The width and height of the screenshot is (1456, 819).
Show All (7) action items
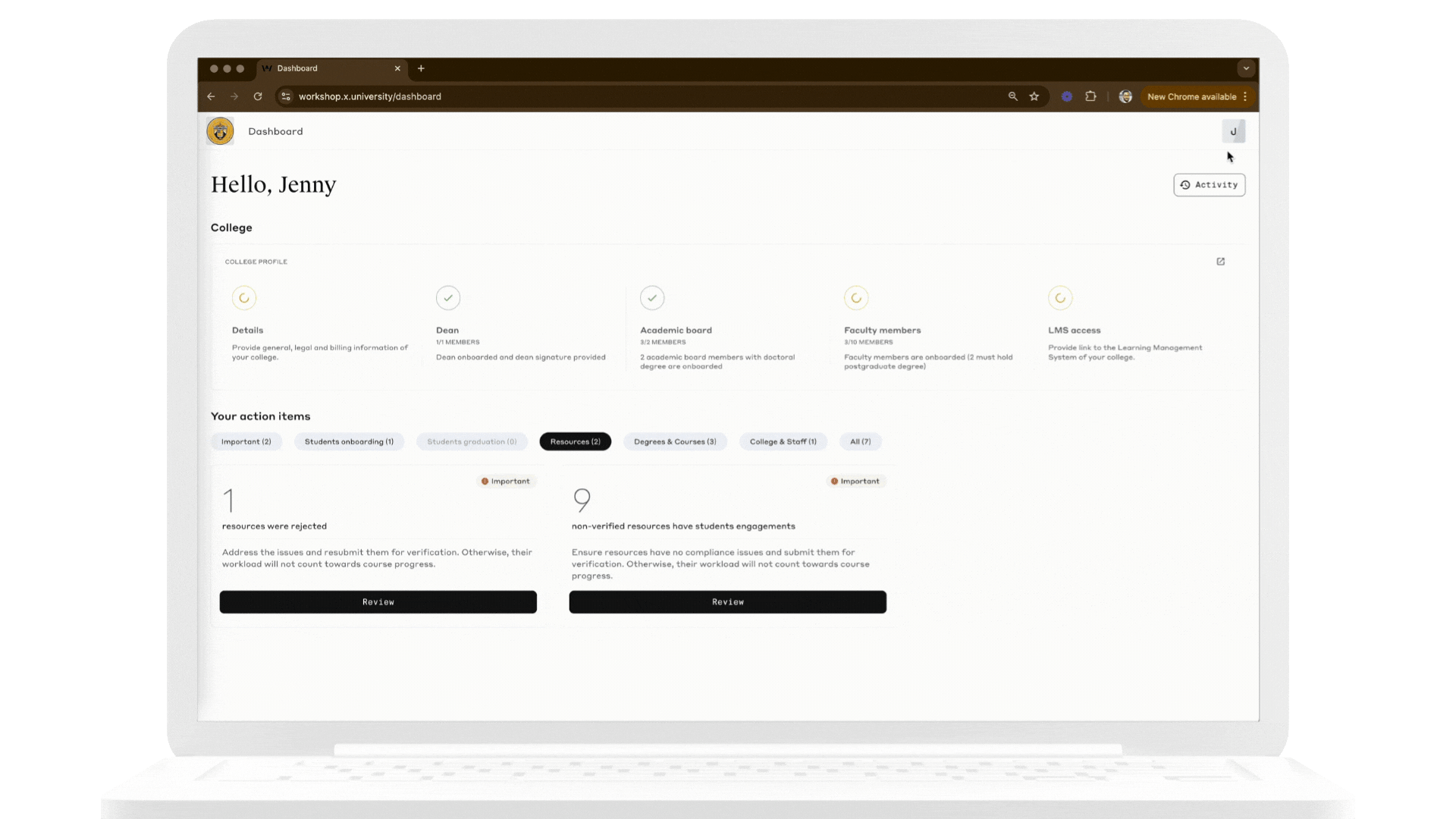[x=860, y=441]
